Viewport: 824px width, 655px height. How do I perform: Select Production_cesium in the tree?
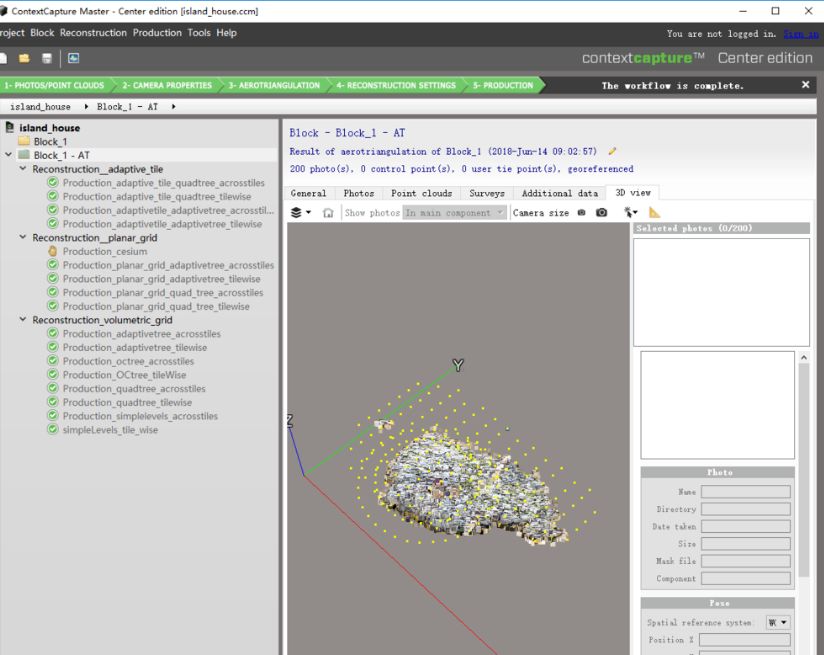pos(104,252)
